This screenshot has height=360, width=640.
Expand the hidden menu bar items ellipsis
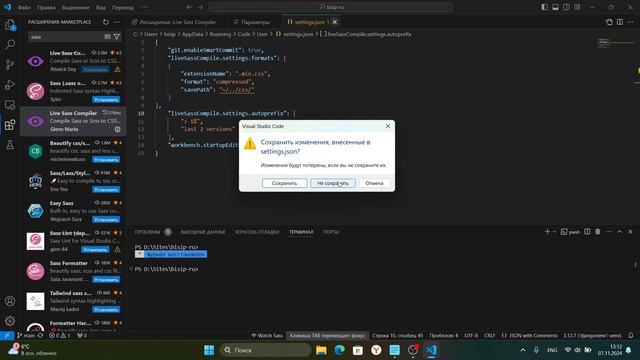point(145,7)
